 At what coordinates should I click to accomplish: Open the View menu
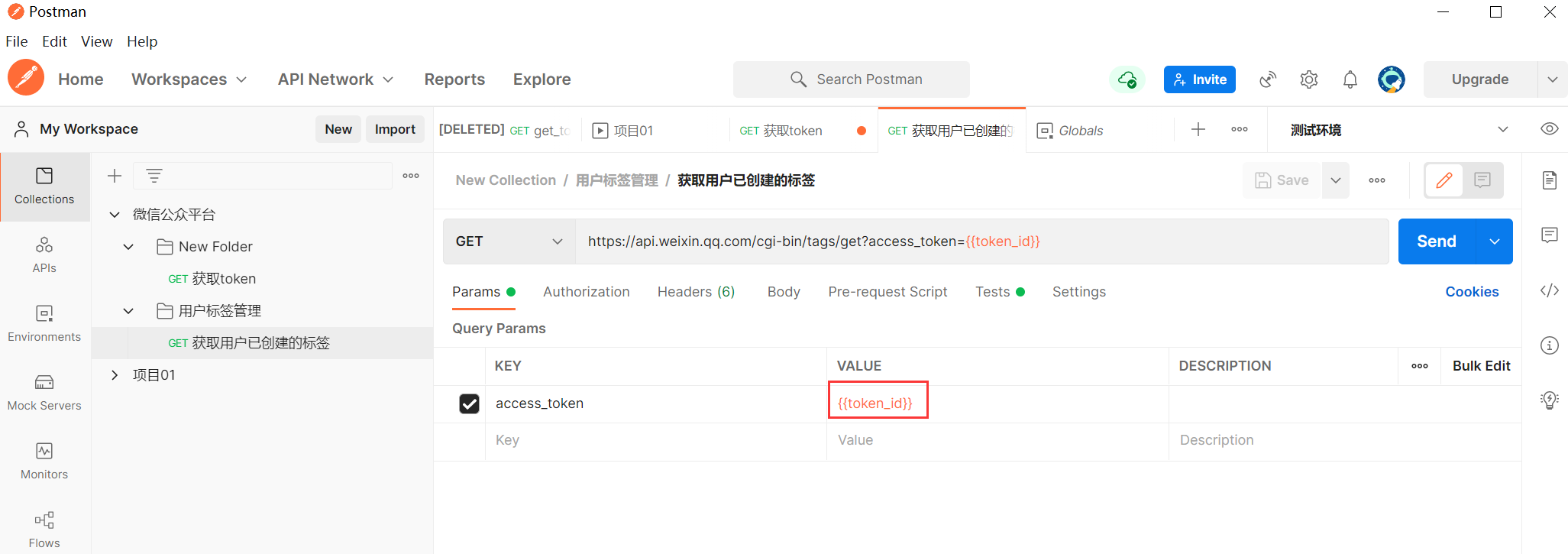(x=97, y=41)
